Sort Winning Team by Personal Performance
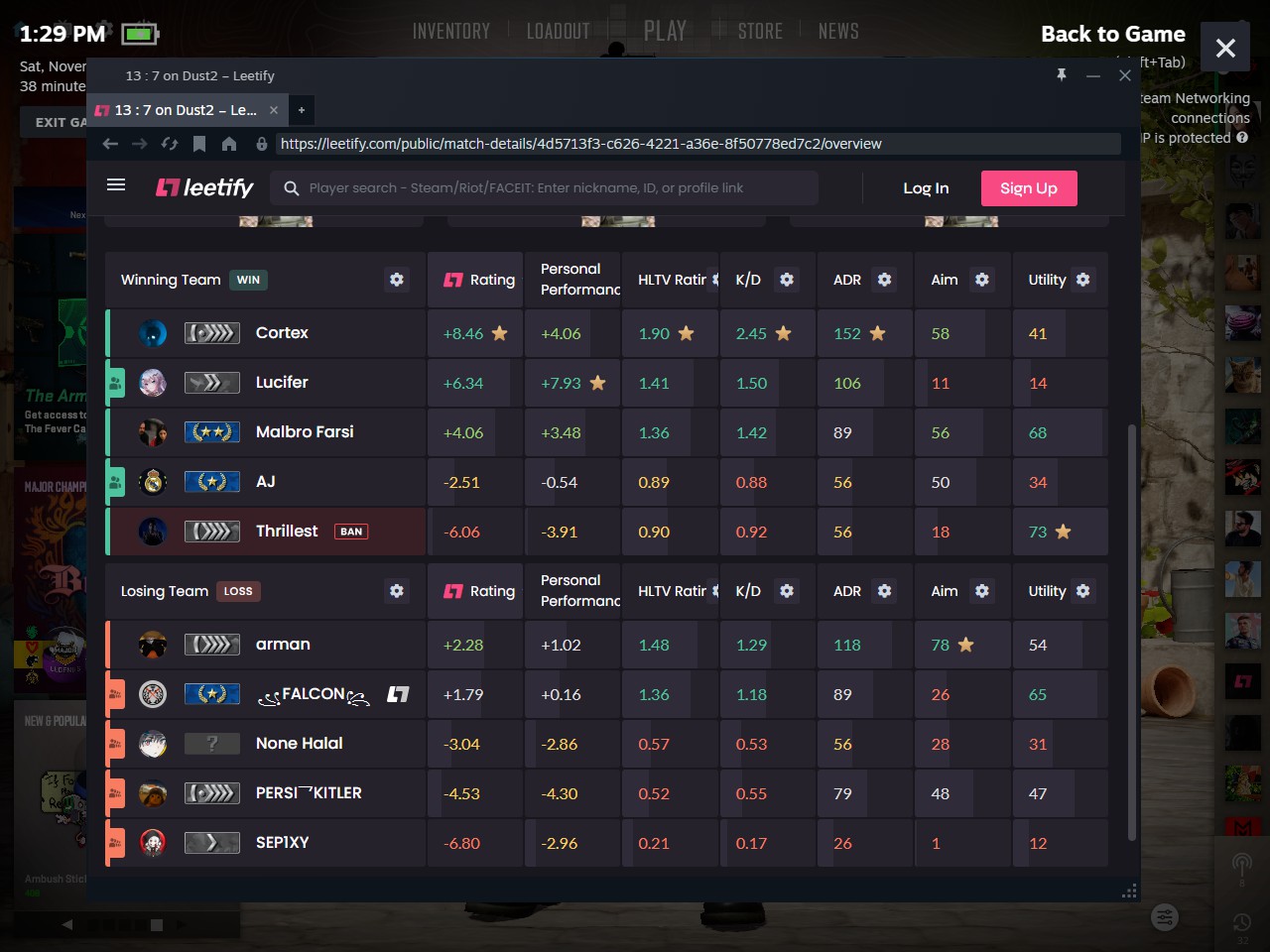The image size is (1270, 952). pos(580,280)
